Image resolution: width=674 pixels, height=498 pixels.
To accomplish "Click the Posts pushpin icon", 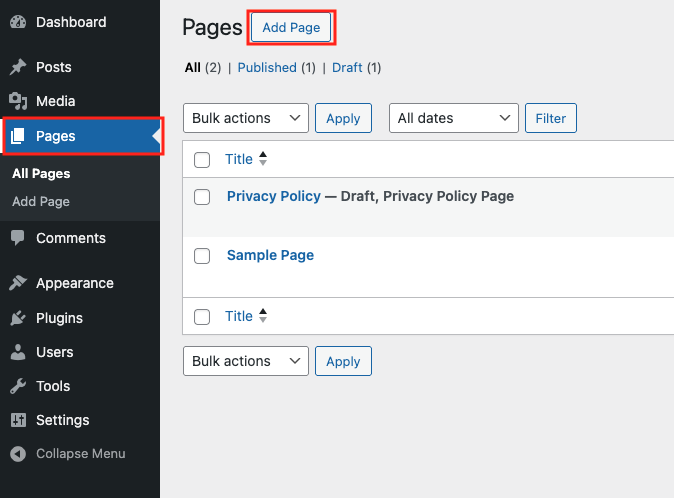I will pos(18,67).
